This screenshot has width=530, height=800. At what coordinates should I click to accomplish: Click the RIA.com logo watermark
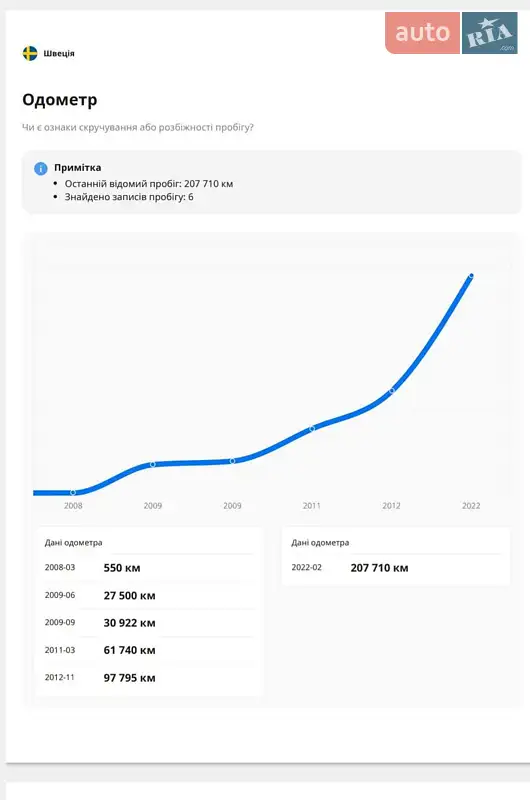point(490,33)
